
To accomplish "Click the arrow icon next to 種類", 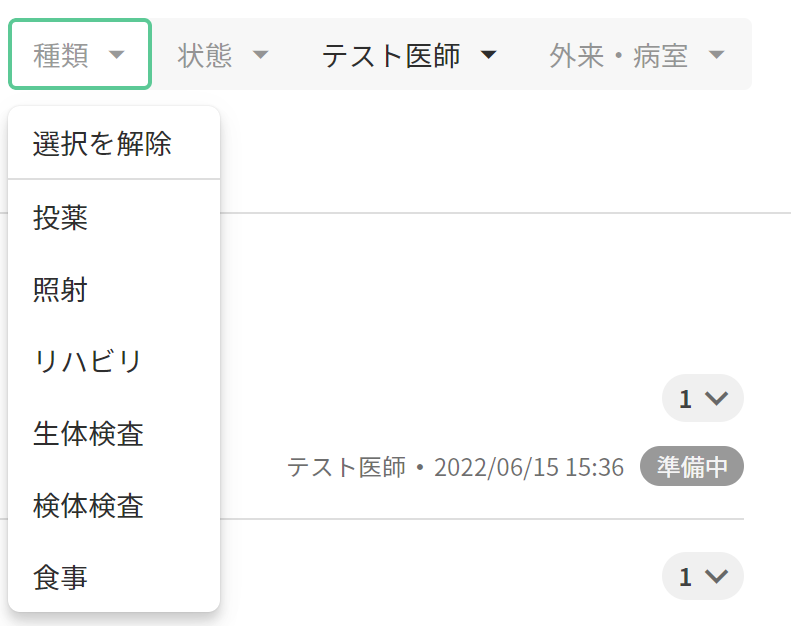I will click(117, 55).
